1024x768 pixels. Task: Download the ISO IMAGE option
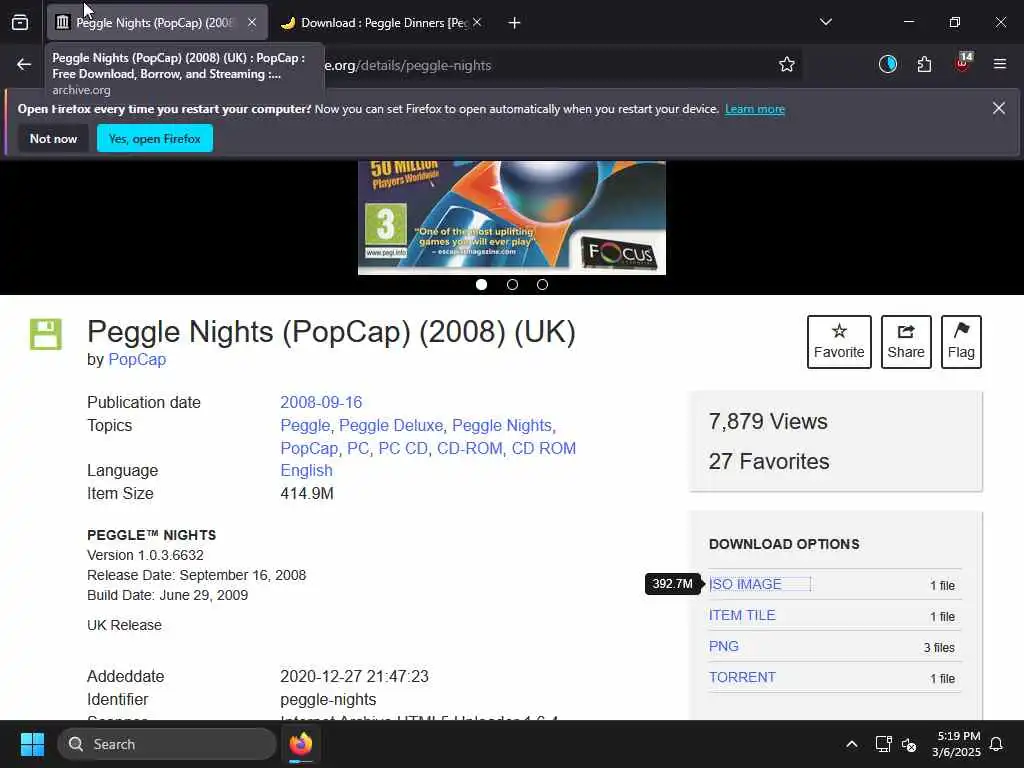pos(745,584)
